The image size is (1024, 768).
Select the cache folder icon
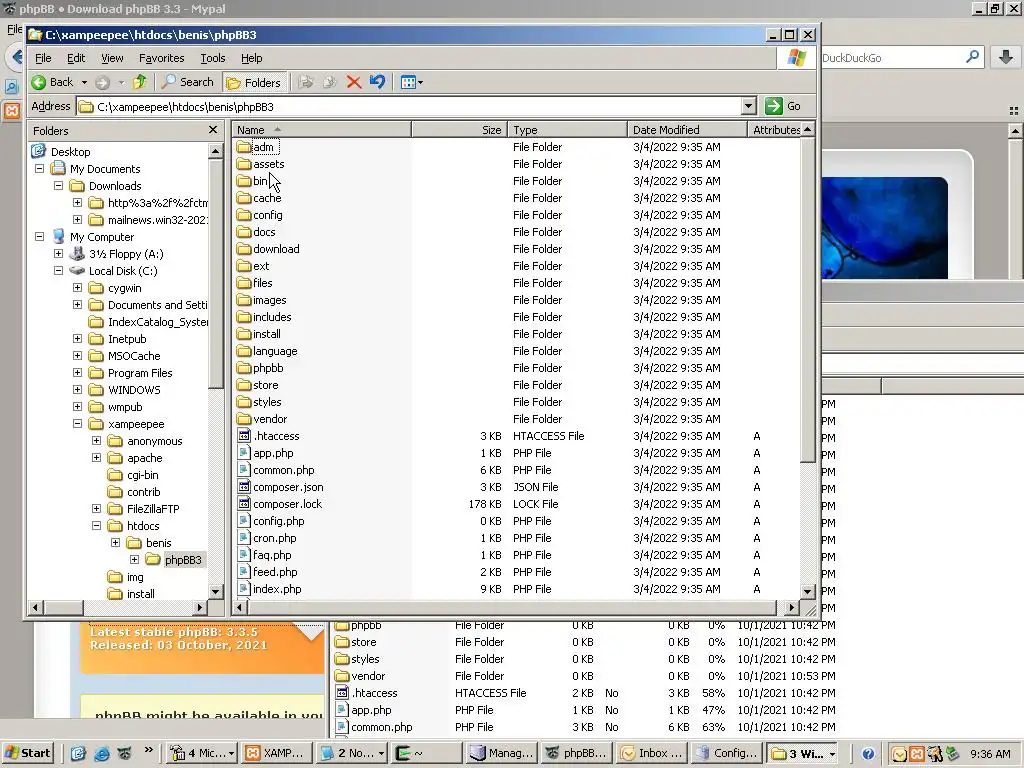244,198
